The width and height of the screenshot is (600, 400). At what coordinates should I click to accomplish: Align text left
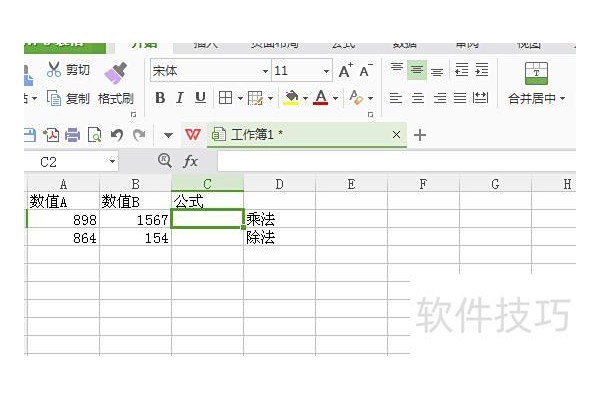(x=396, y=98)
